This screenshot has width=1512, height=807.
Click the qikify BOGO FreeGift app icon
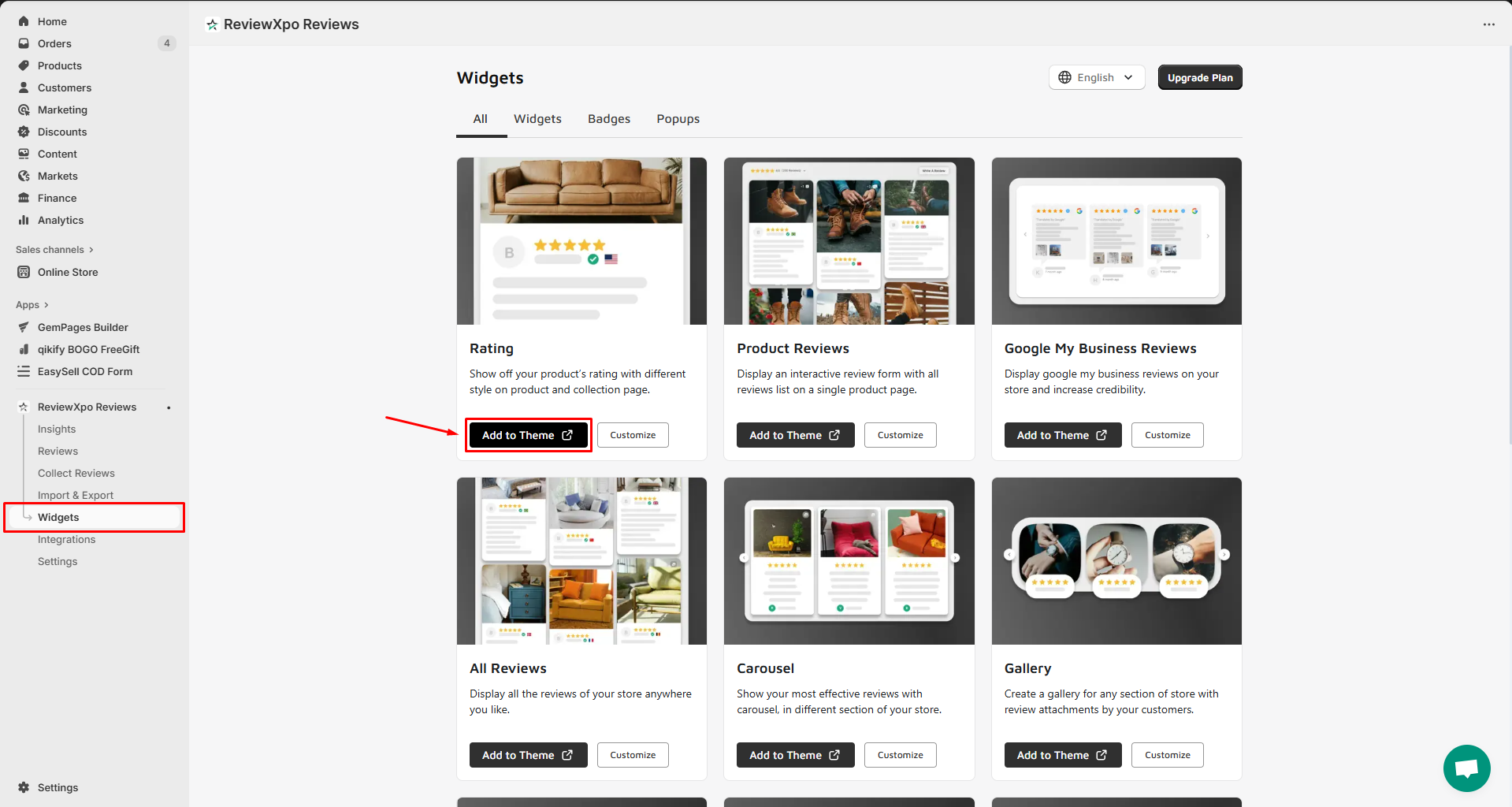click(24, 349)
